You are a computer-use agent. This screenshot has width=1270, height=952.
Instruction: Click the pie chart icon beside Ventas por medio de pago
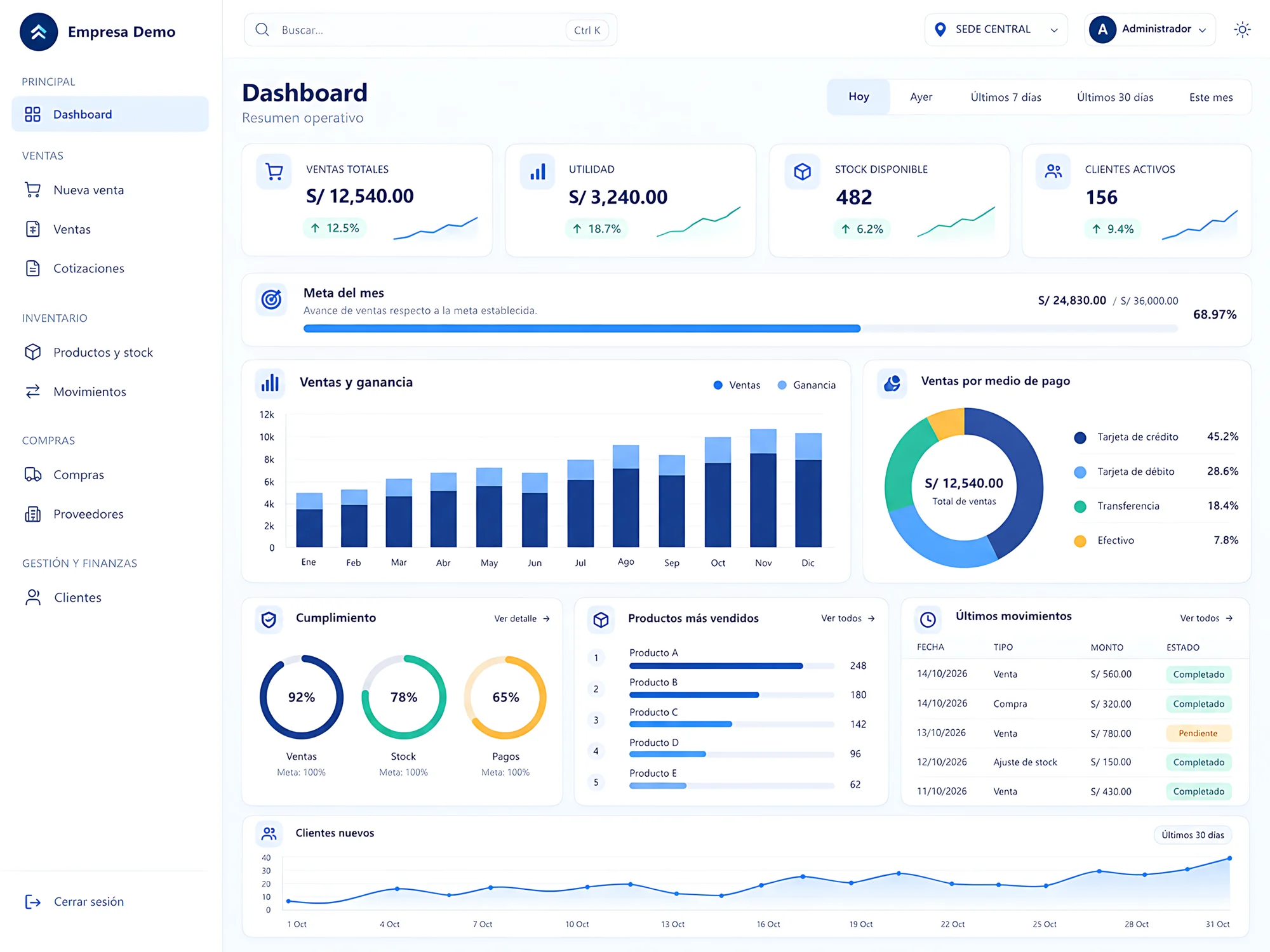pyautogui.click(x=892, y=383)
